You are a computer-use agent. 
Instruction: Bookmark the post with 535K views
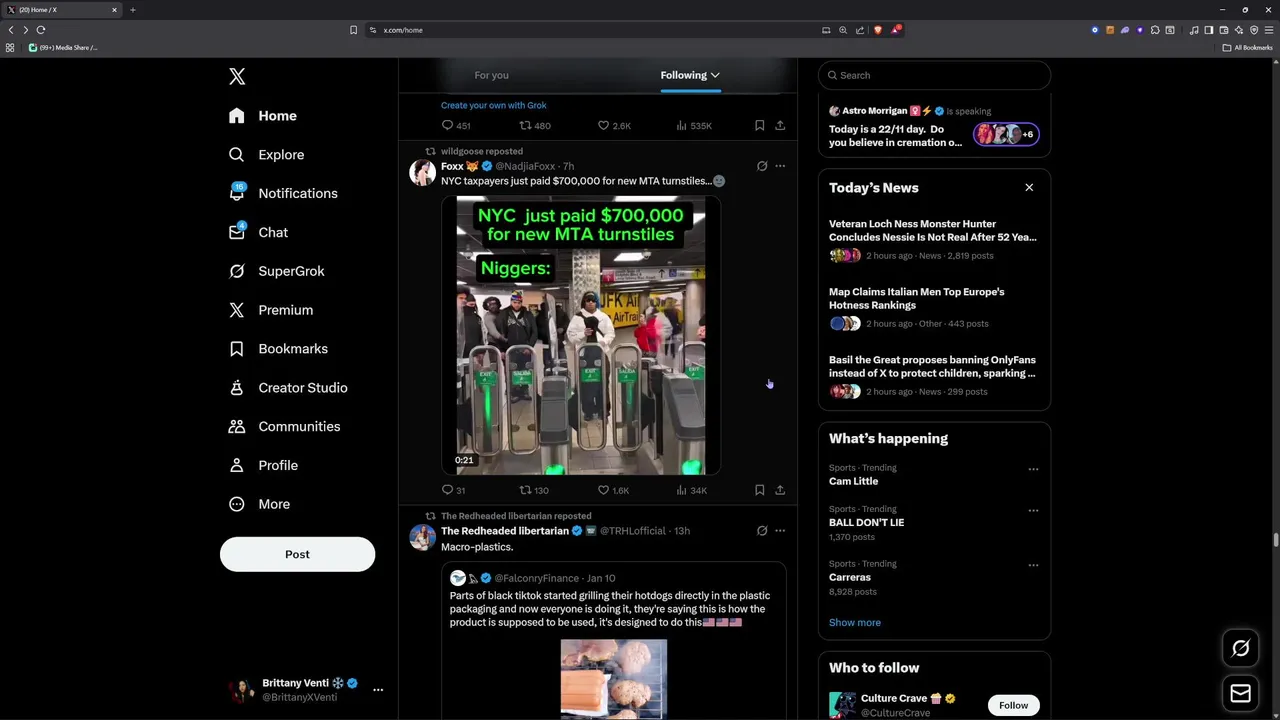click(760, 125)
